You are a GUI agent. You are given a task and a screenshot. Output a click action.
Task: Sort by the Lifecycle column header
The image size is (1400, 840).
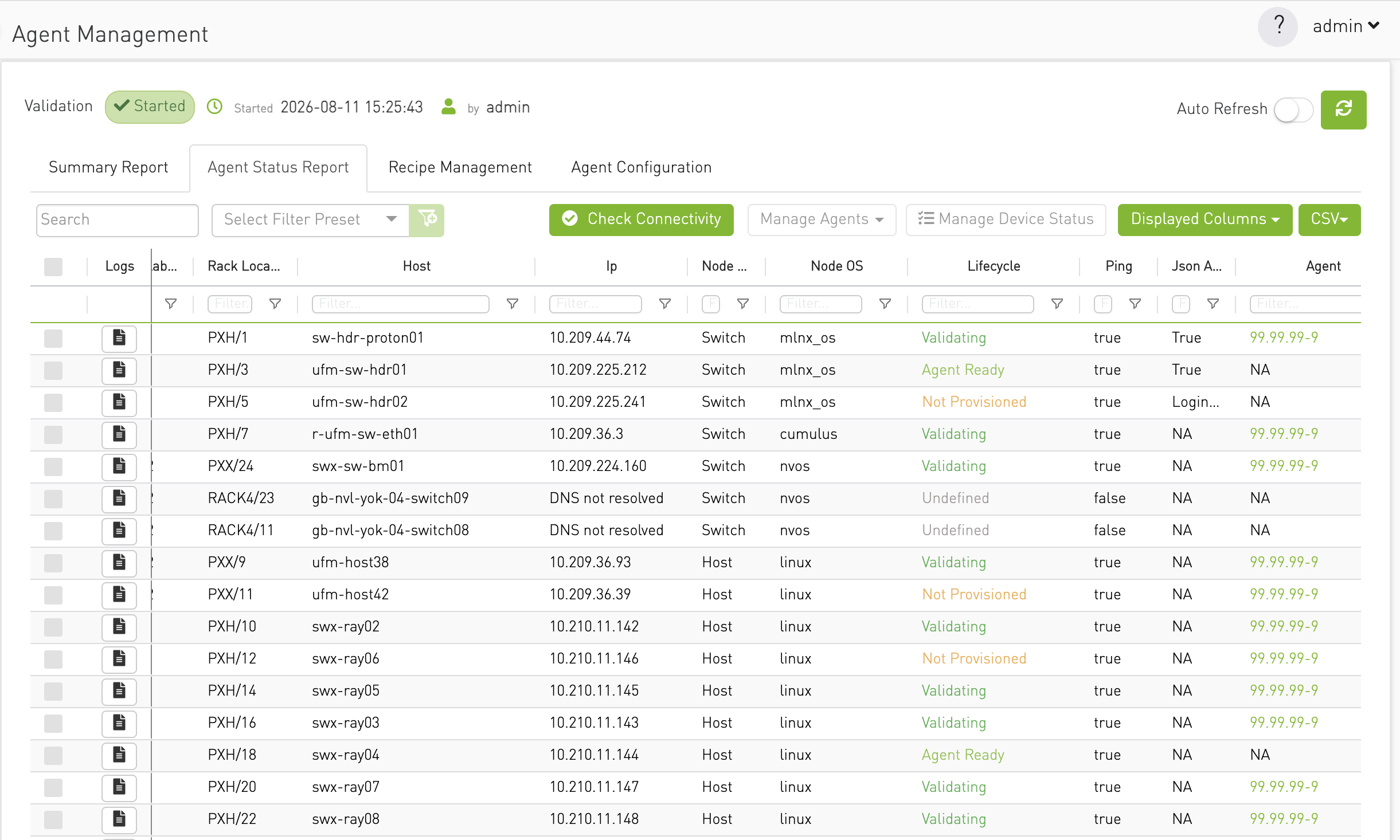click(994, 266)
